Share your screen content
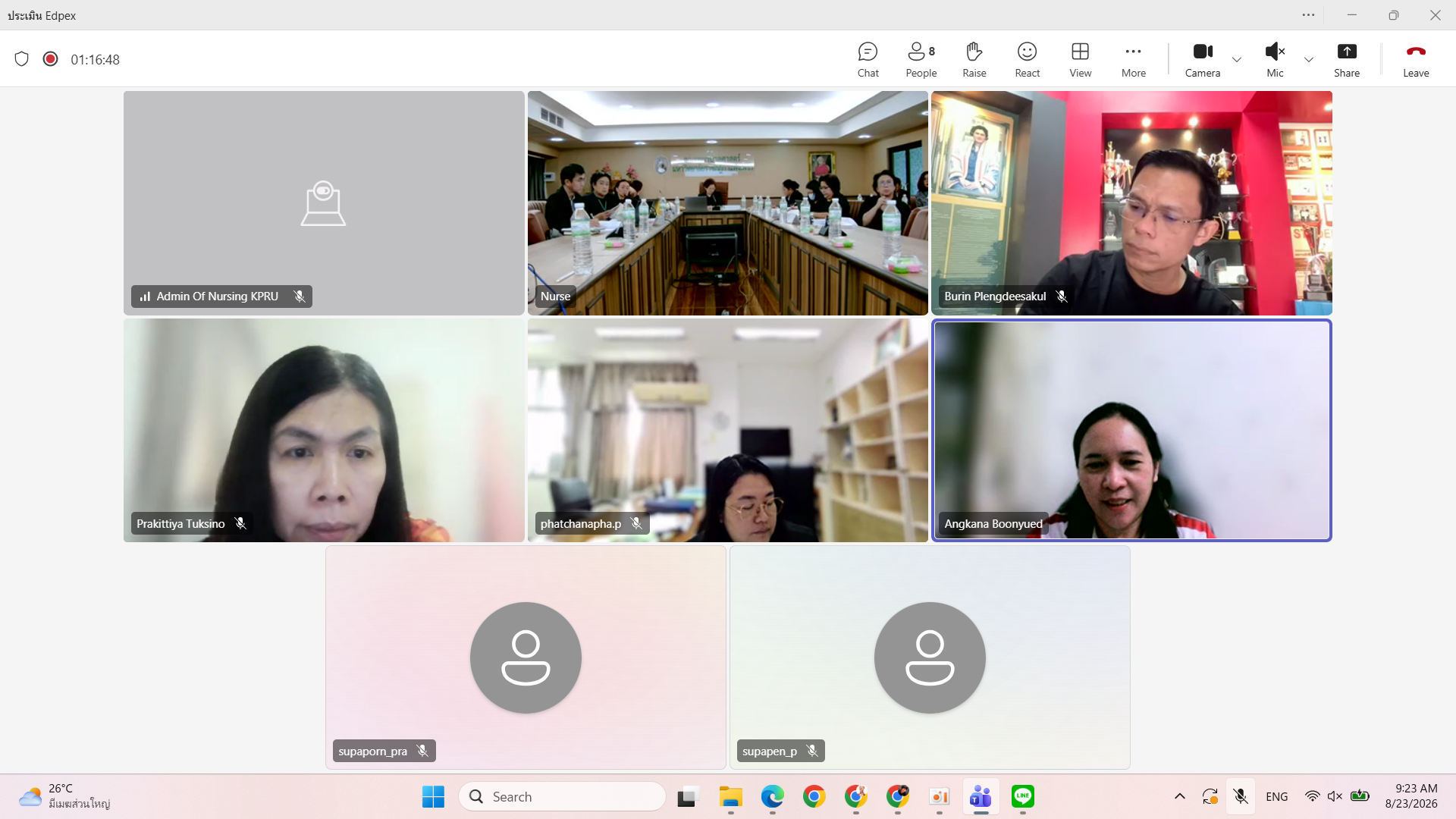The width and height of the screenshot is (1456, 819). tap(1346, 60)
